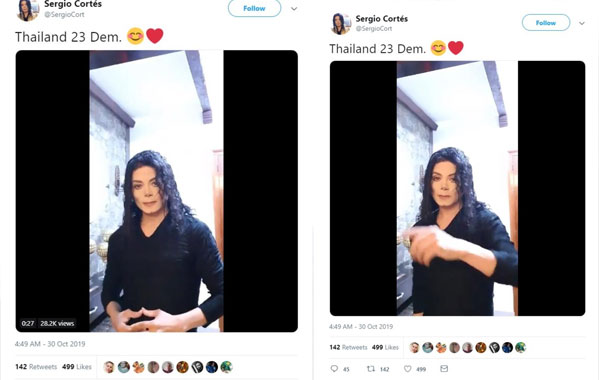Open 499 Likes list in left tweet
Viewport: 599px width, 380px height.
pyautogui.click(x=77, y=367)
